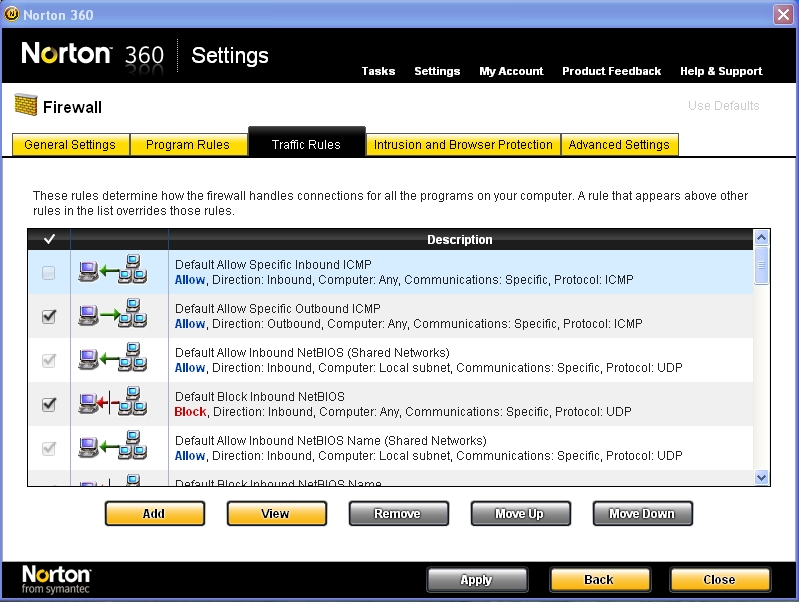Go to the Advanced Settings tab
The image size is (799, 602).
pyautogui.click(x=619, y=145)
